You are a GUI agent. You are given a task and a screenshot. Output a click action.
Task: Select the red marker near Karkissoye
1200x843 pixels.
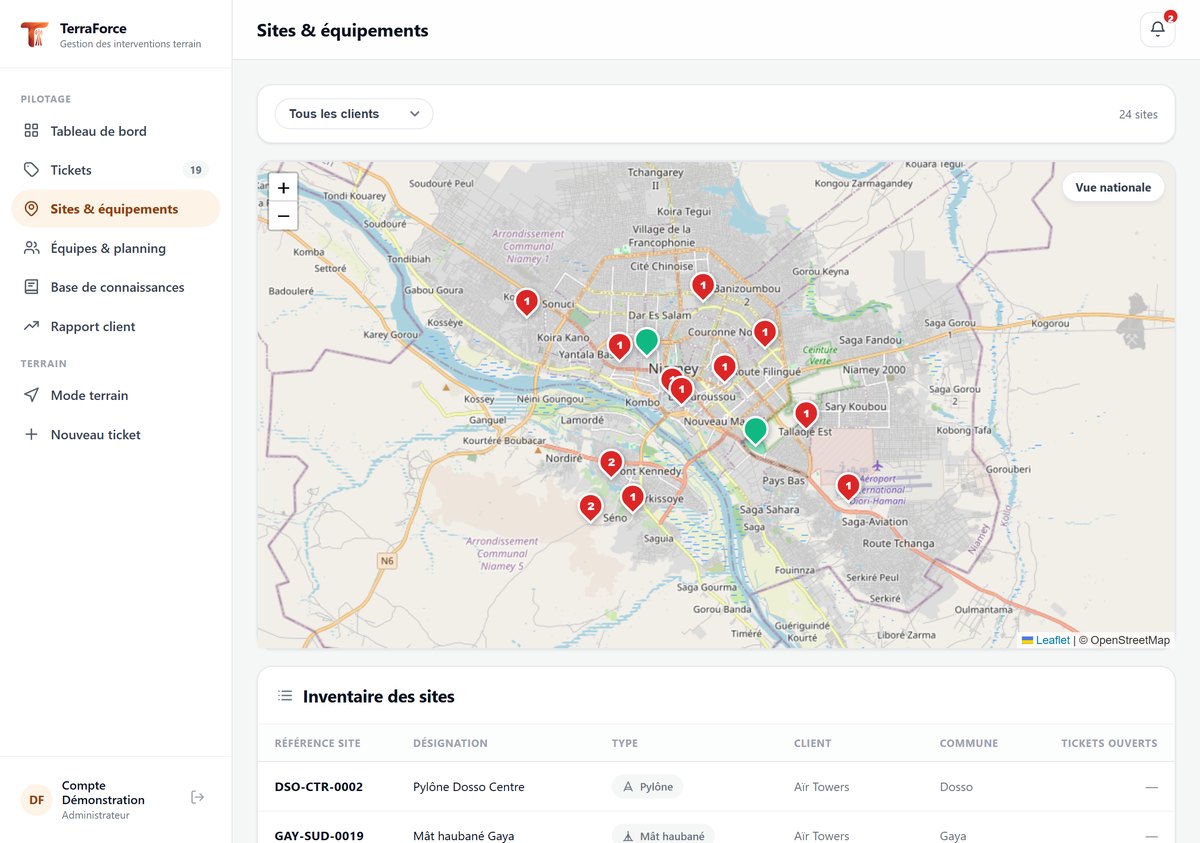(632, 497)
